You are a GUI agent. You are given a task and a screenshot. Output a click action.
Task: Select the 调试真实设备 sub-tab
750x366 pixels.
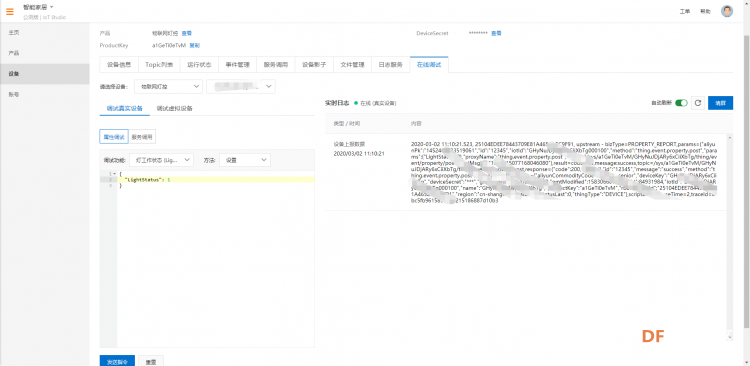coord(124,108)
